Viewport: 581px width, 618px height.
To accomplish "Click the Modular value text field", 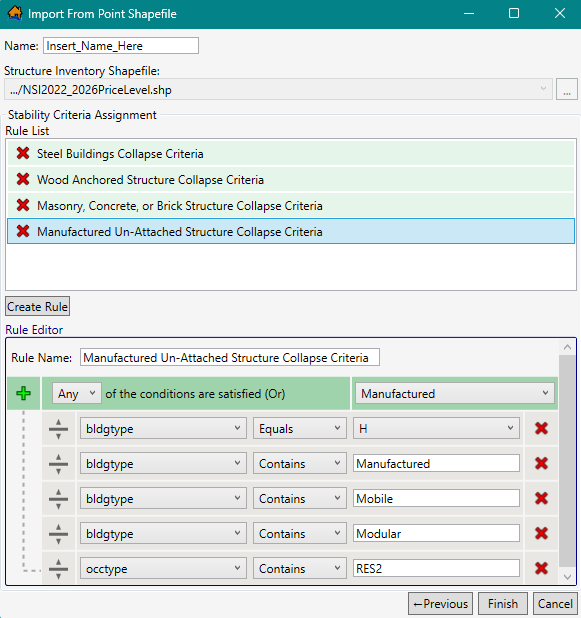I will pos(436,534).
